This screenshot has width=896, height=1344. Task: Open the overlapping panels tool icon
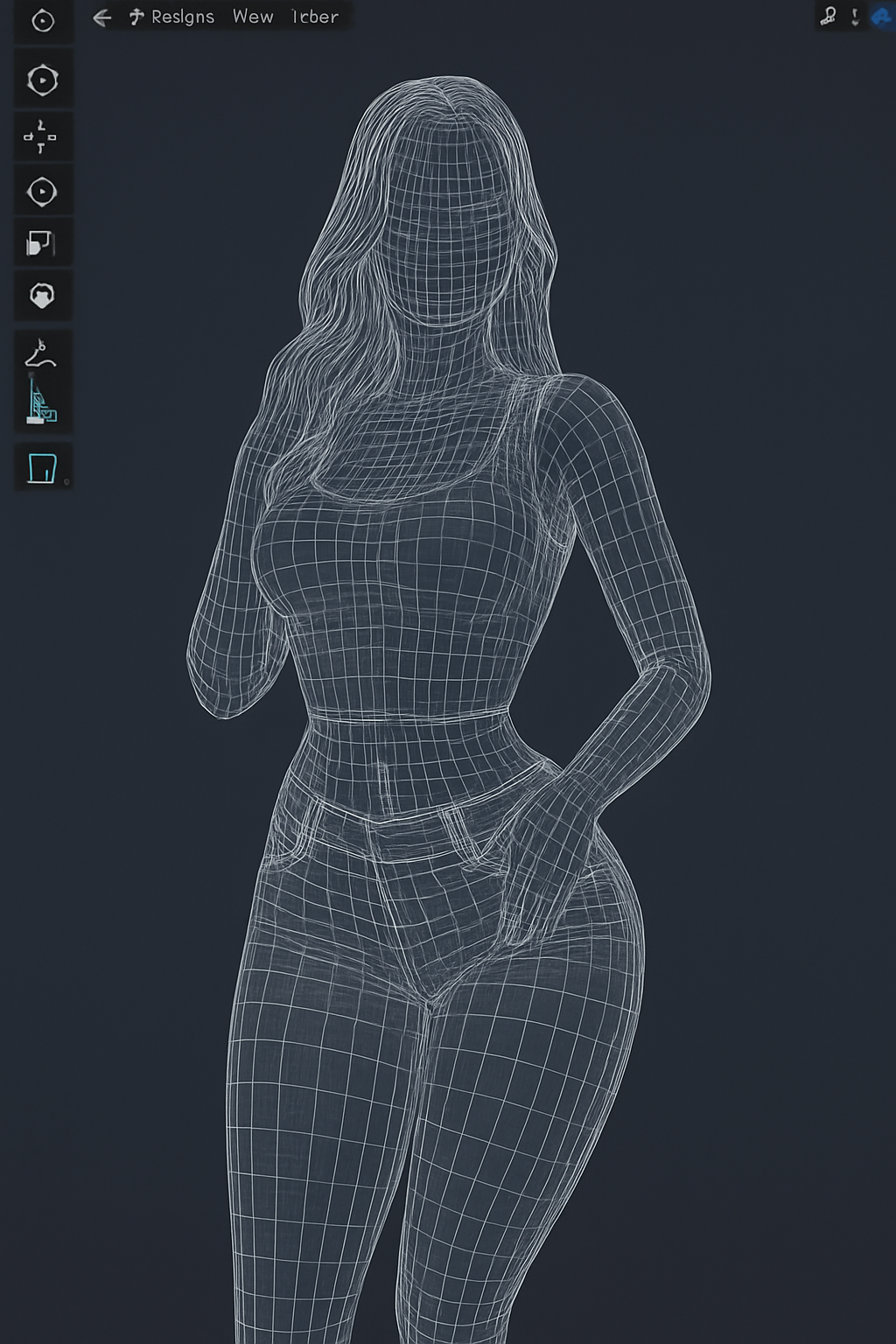pyautogui.click(x=41, y=243)
